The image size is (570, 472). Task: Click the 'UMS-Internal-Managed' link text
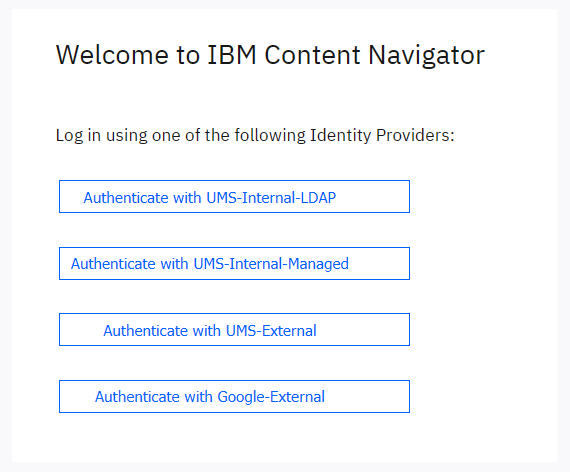pos(271,264)
